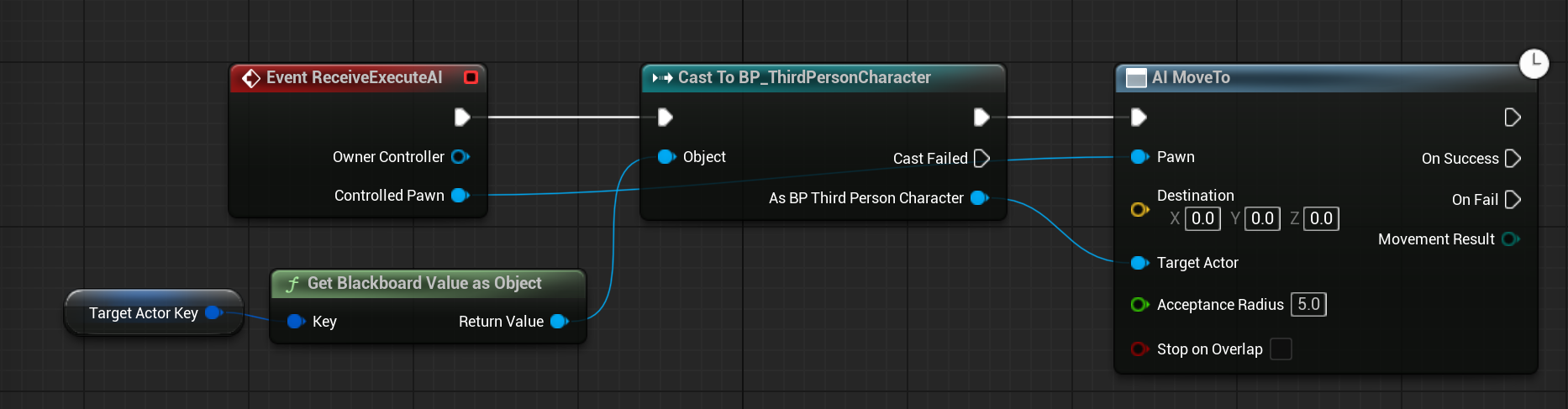The width and height of the screenshot is (1568, 409).
Task: Click the Pawn input pin
Action: click(x=1139, y=157)
